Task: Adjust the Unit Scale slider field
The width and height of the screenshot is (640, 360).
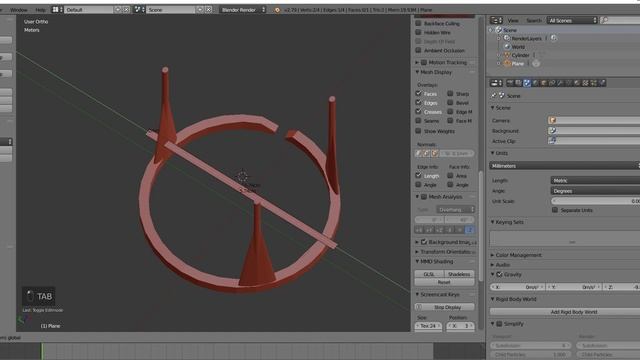Action: coord(596,201)
